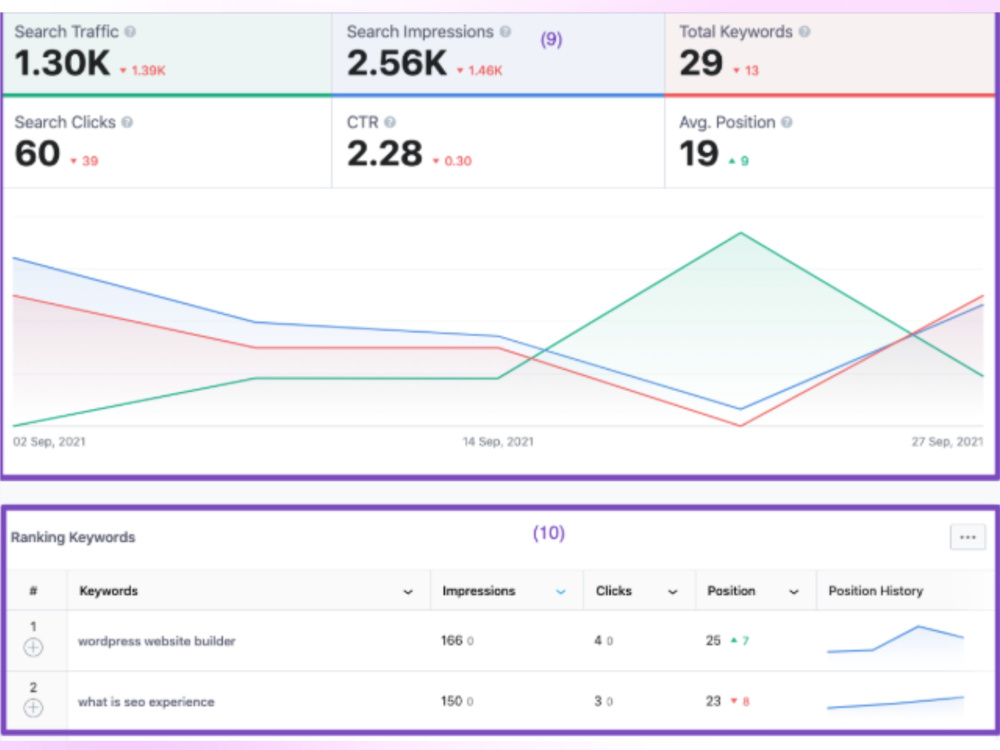Image resolution: width=1000 pixels, height=750 pixels.
Task: Select the Total Keywords stat card
Action: point(830,55)
